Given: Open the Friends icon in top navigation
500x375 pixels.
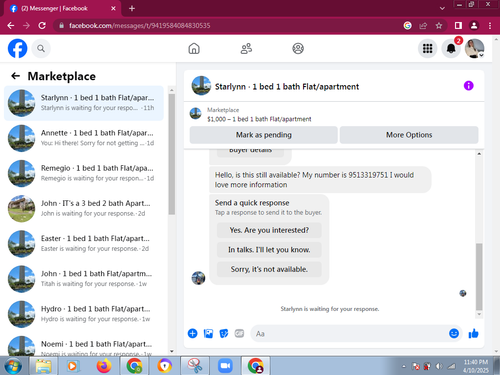Looking at the screenshot, I should [x=246, y=49].
